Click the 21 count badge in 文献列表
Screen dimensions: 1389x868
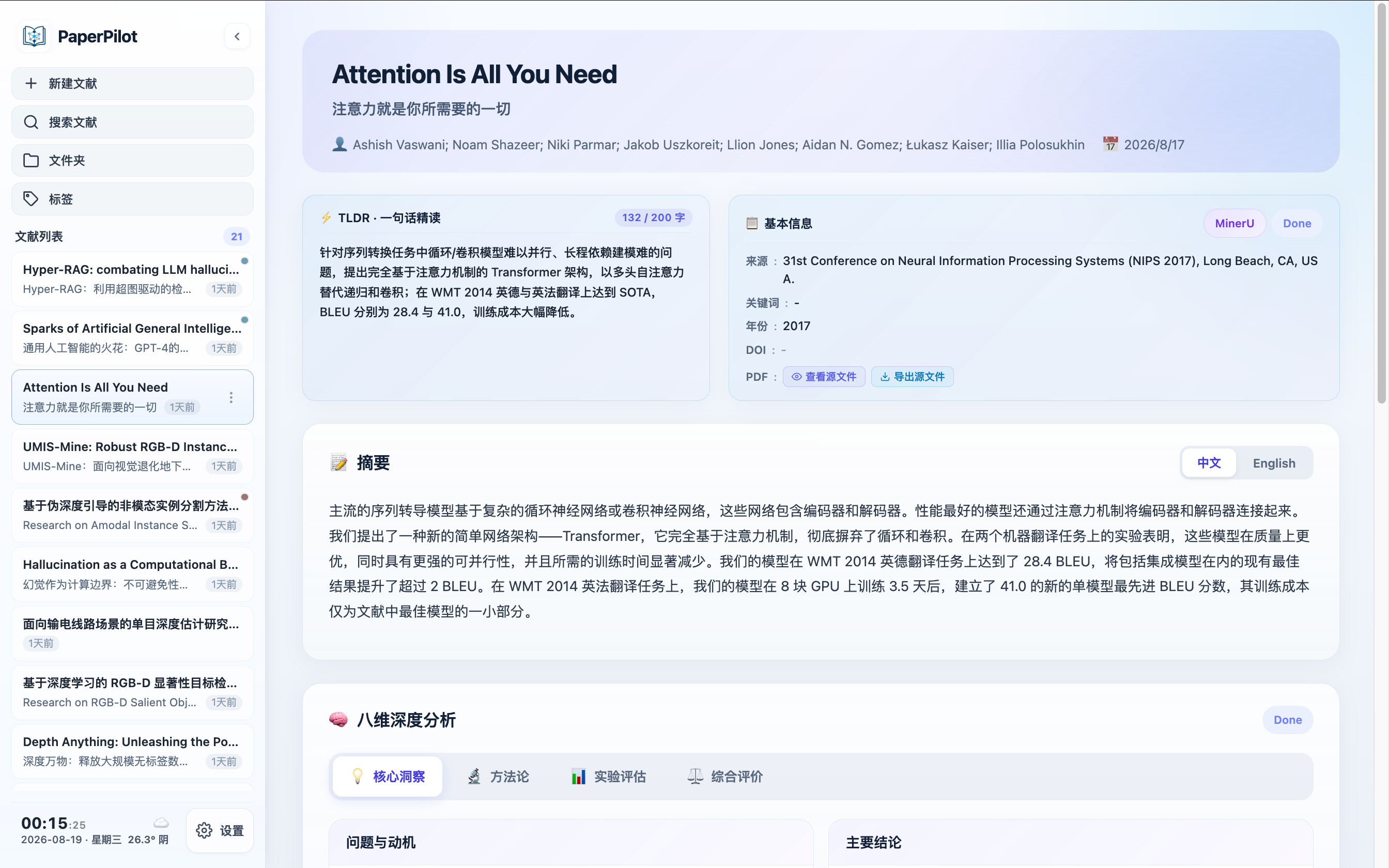[237, 237]
